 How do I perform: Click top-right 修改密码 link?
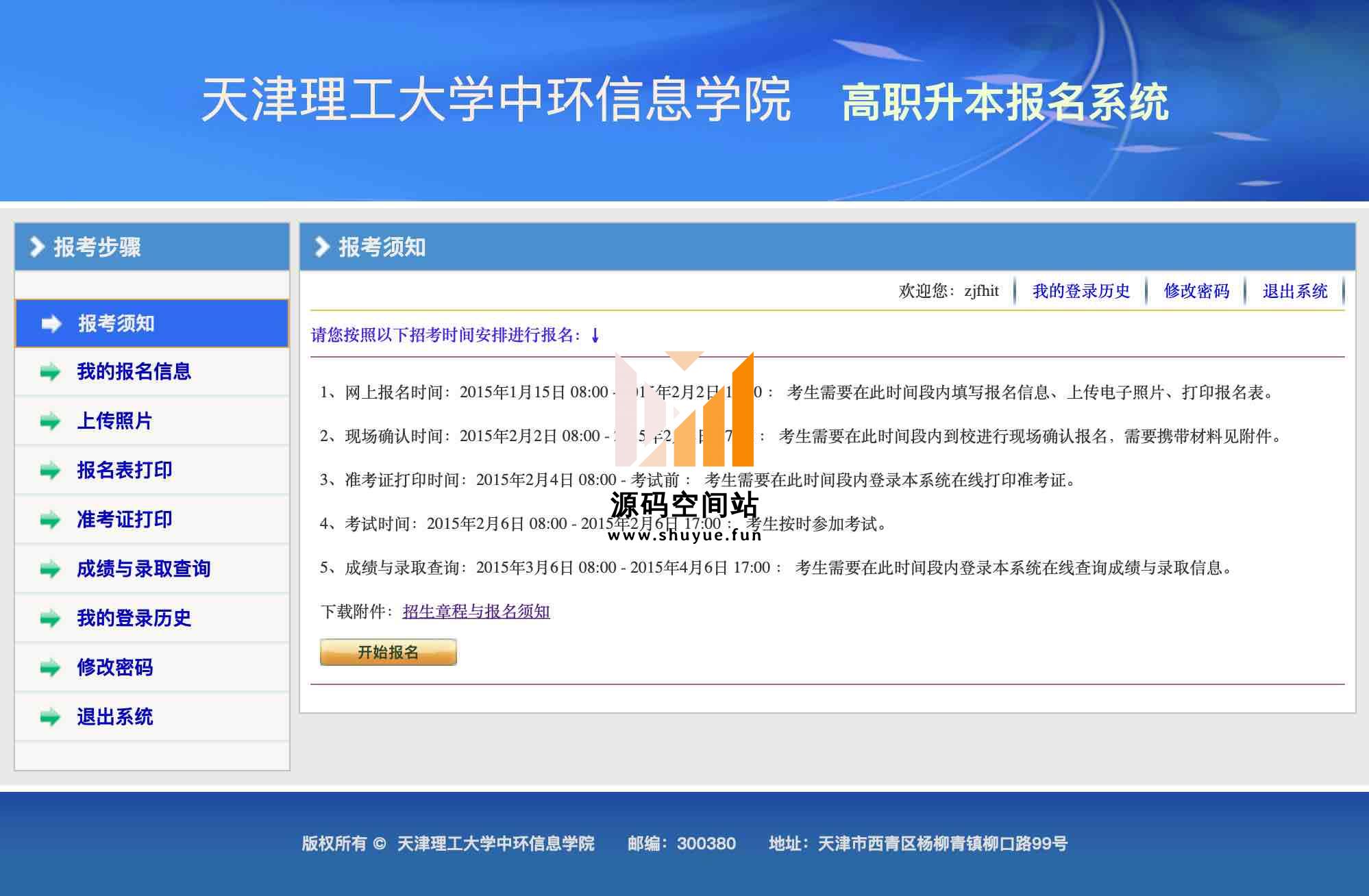[1196, 291]
